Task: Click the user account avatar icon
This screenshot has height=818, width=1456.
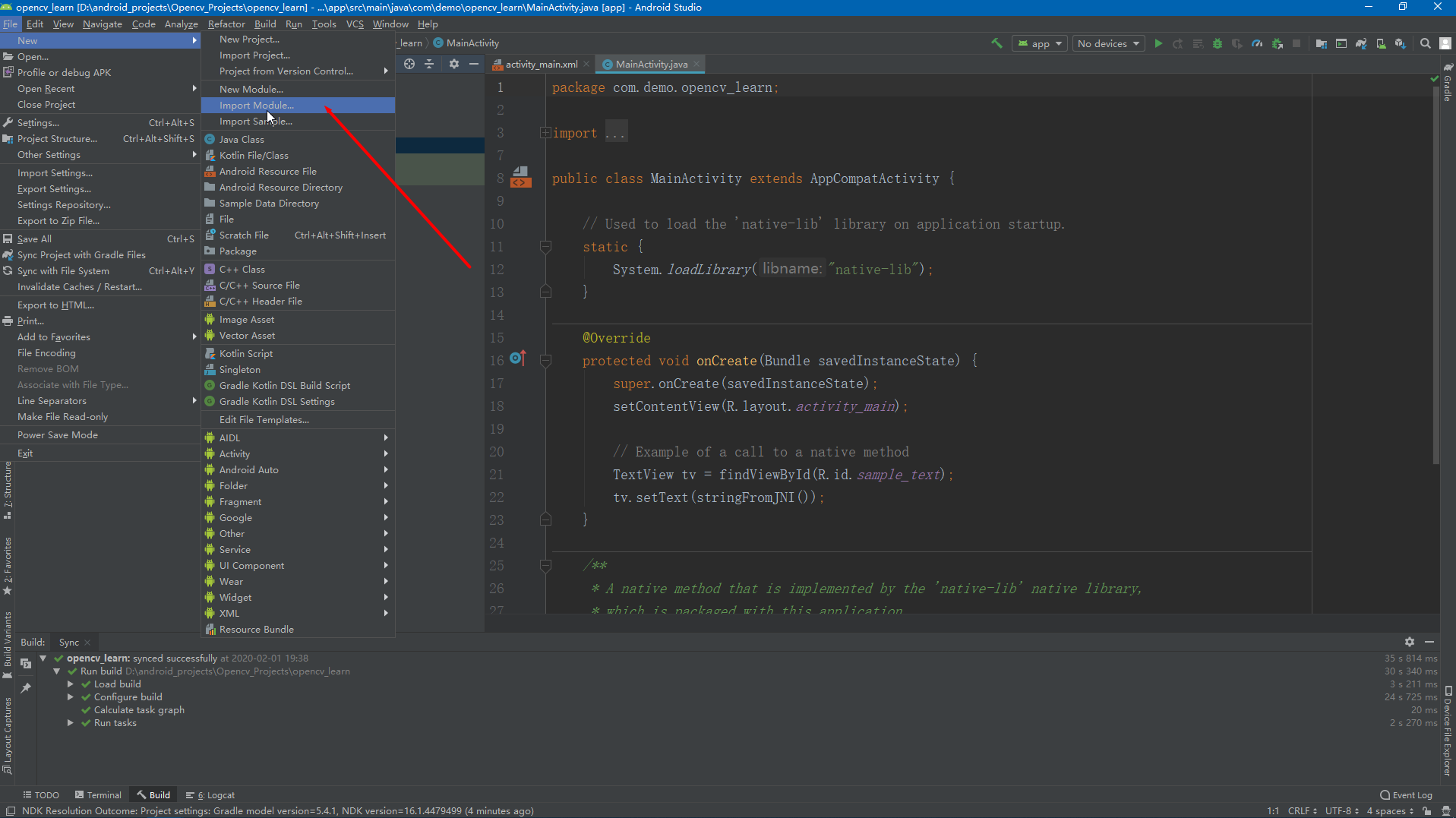Action: coord(1445,43)
